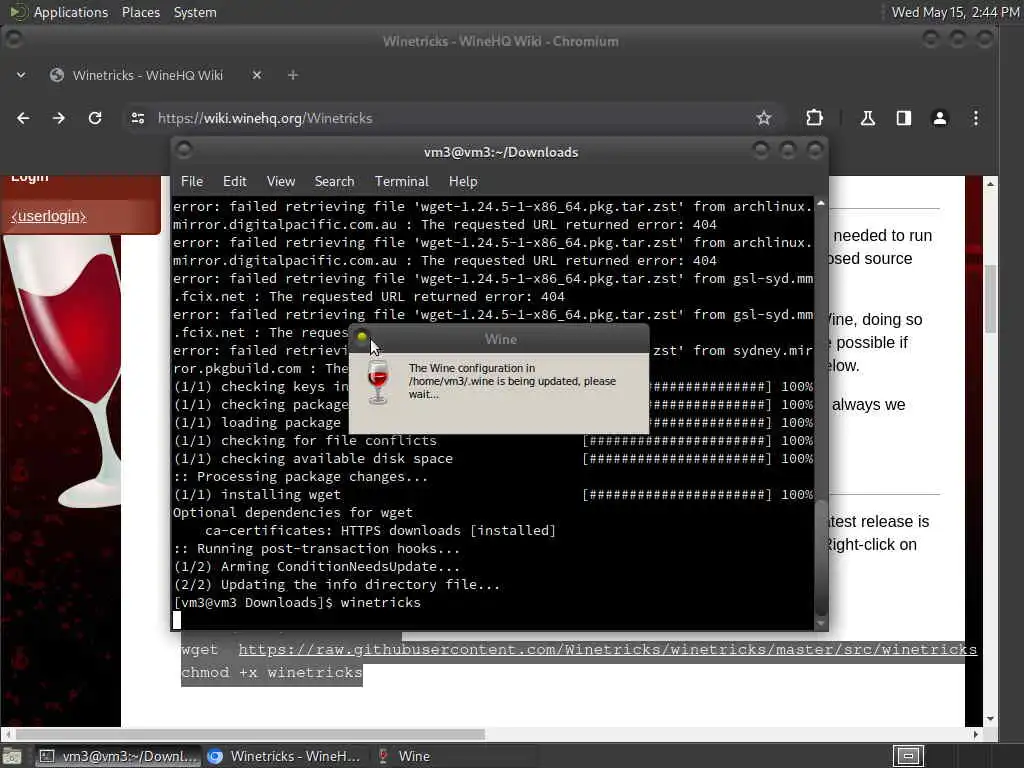Click the Wine glass logo image
The height and width of the screenshot is (768, 1024).
tap(62, 371)
